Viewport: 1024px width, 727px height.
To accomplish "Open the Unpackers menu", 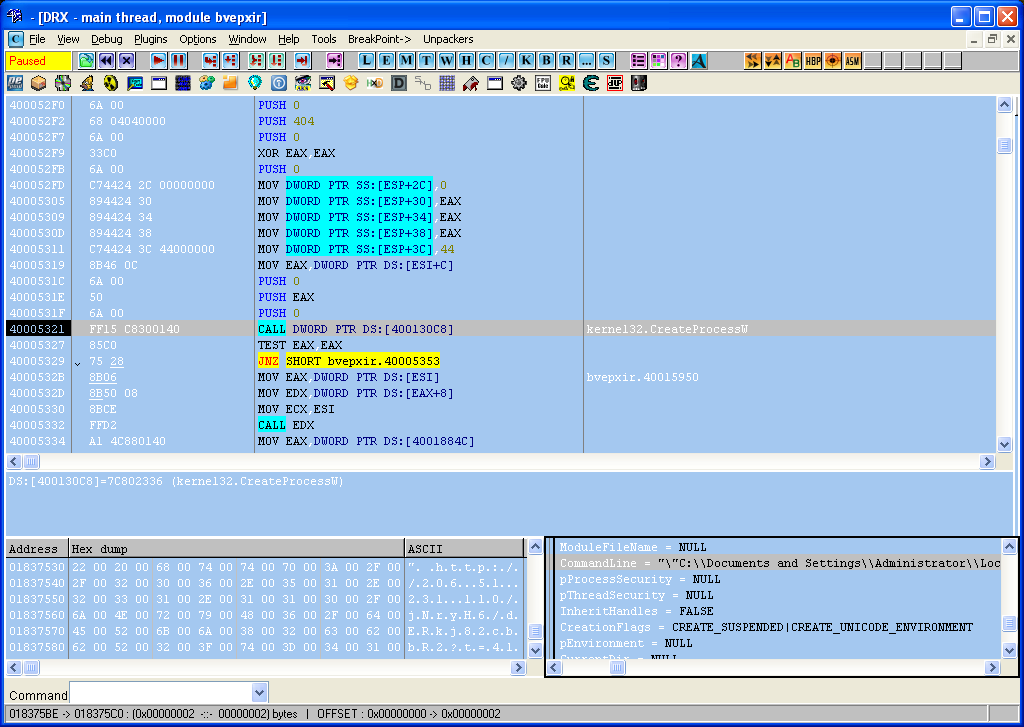I will (x=448, y=39).
